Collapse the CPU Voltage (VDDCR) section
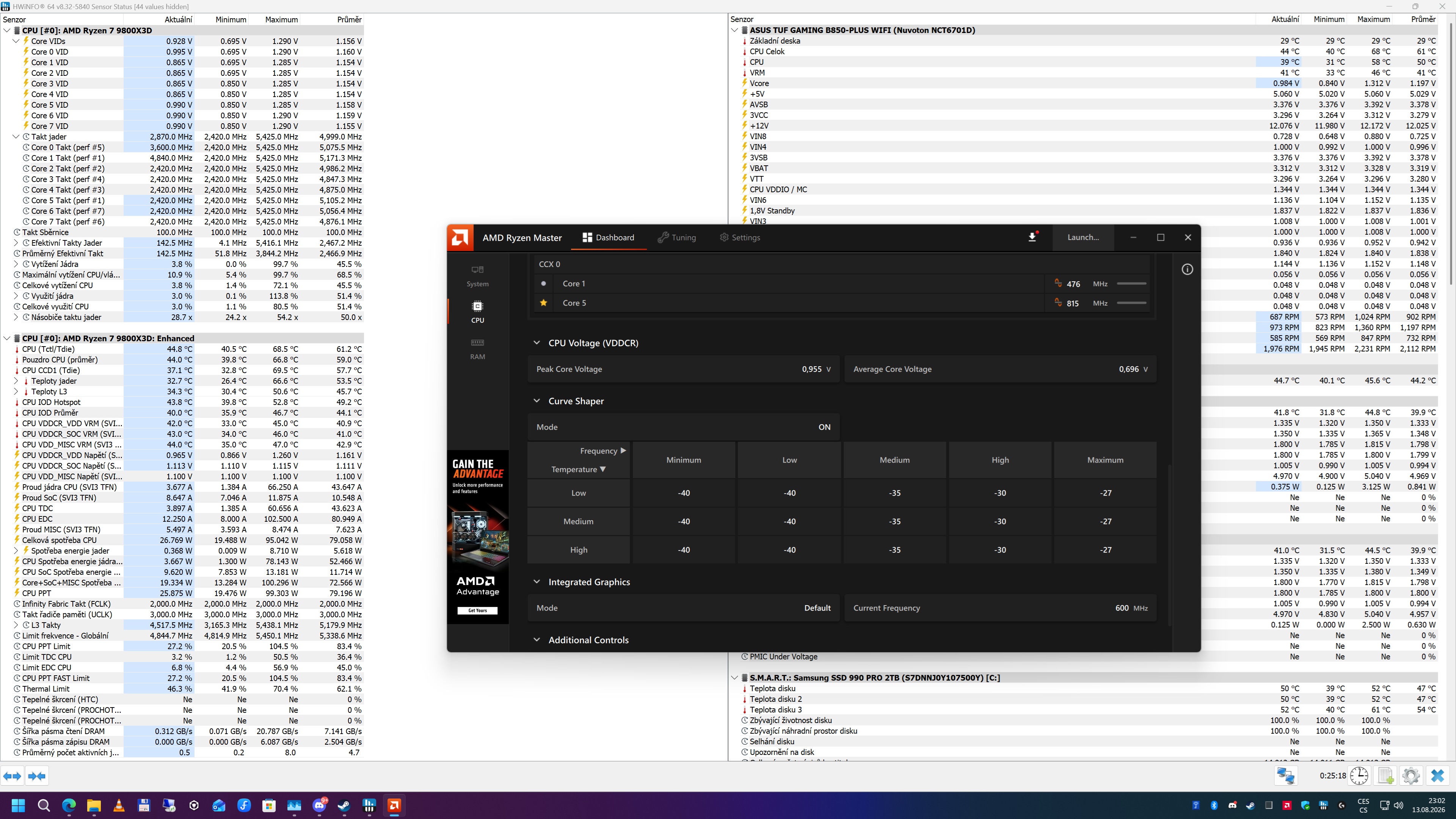The image size is (1456, 819). (x=537, y=343)
